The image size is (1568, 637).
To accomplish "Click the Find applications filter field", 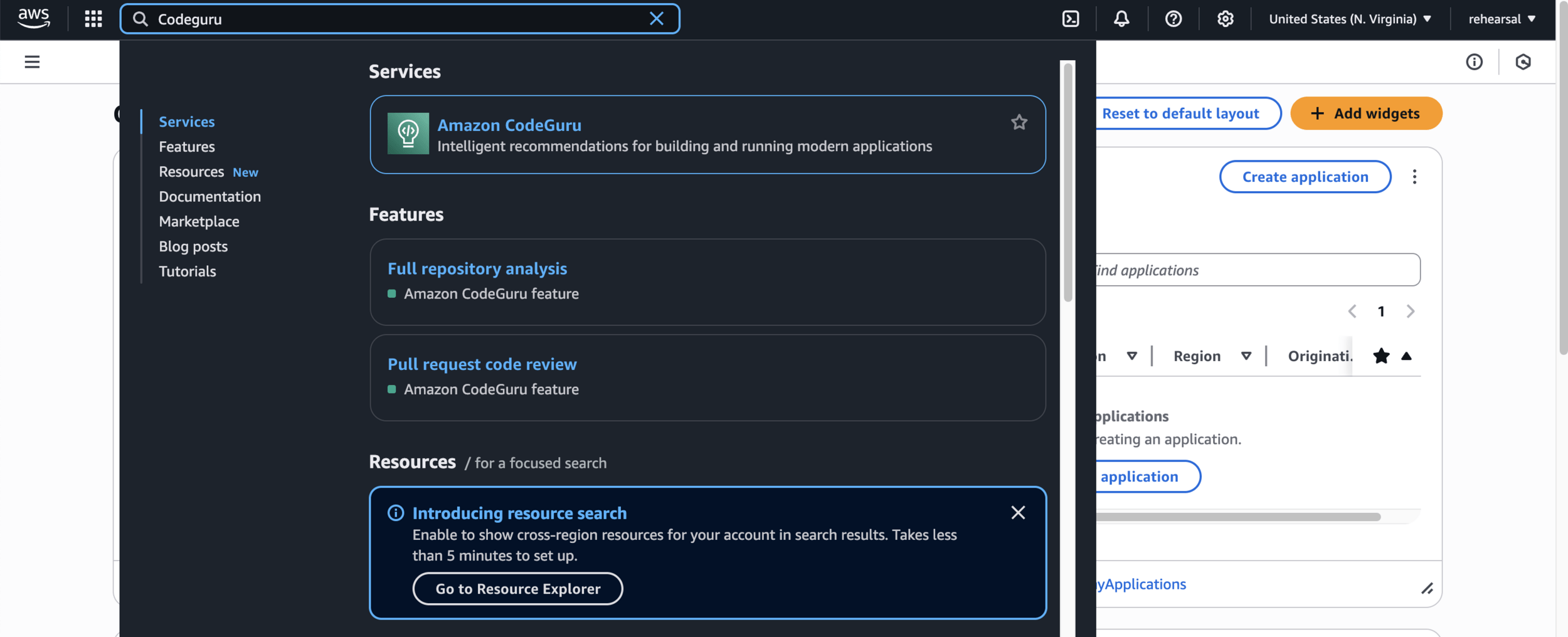I will 1258,270.
